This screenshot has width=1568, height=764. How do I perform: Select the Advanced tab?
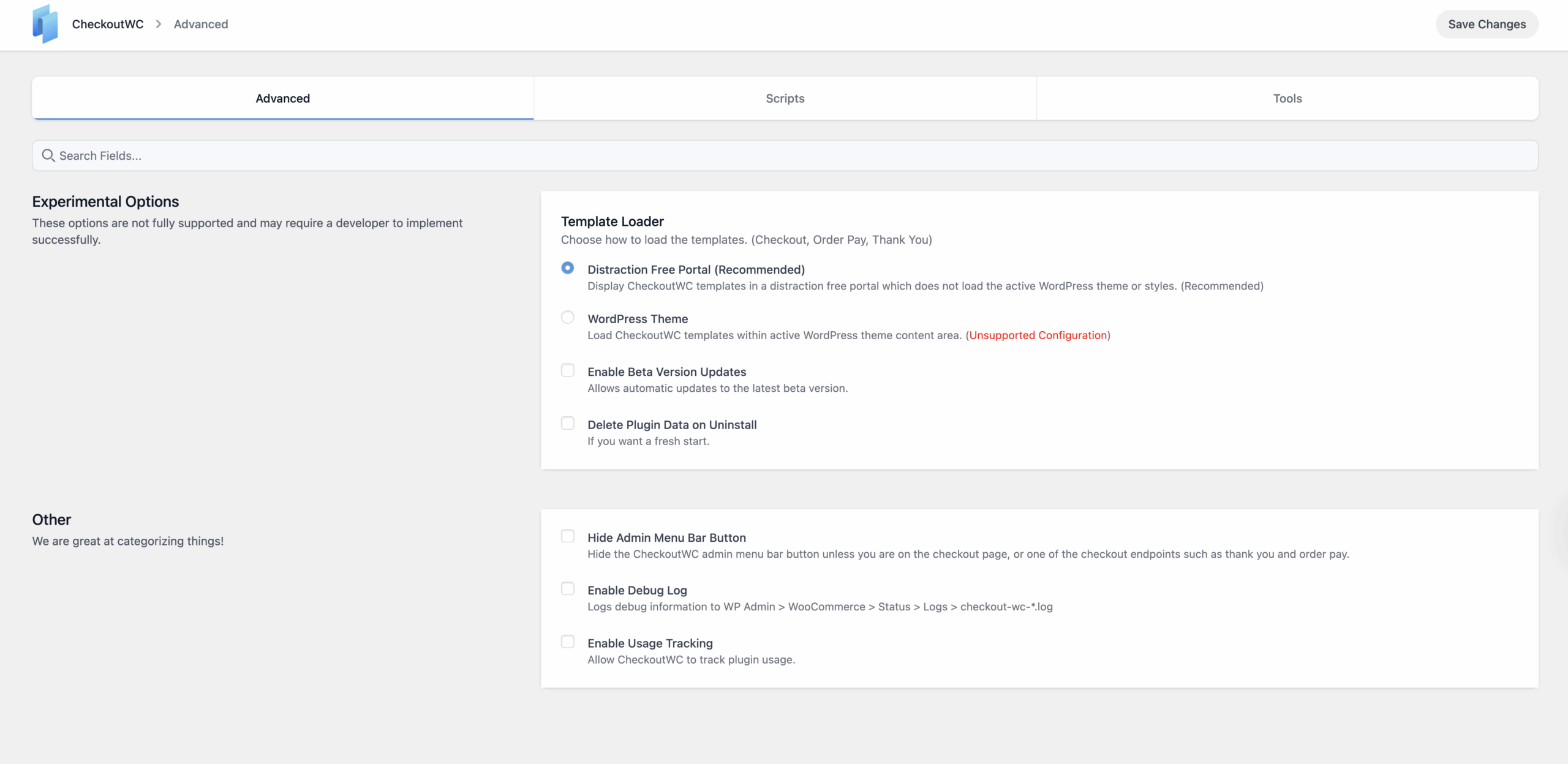coord(282,99)
